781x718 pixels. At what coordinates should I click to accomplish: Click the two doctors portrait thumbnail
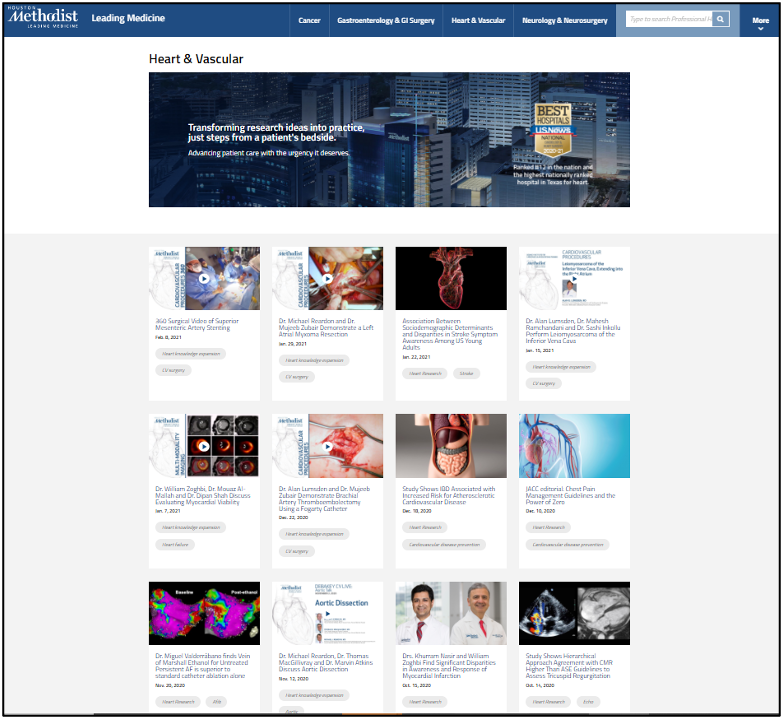click(x=451, y=613)
